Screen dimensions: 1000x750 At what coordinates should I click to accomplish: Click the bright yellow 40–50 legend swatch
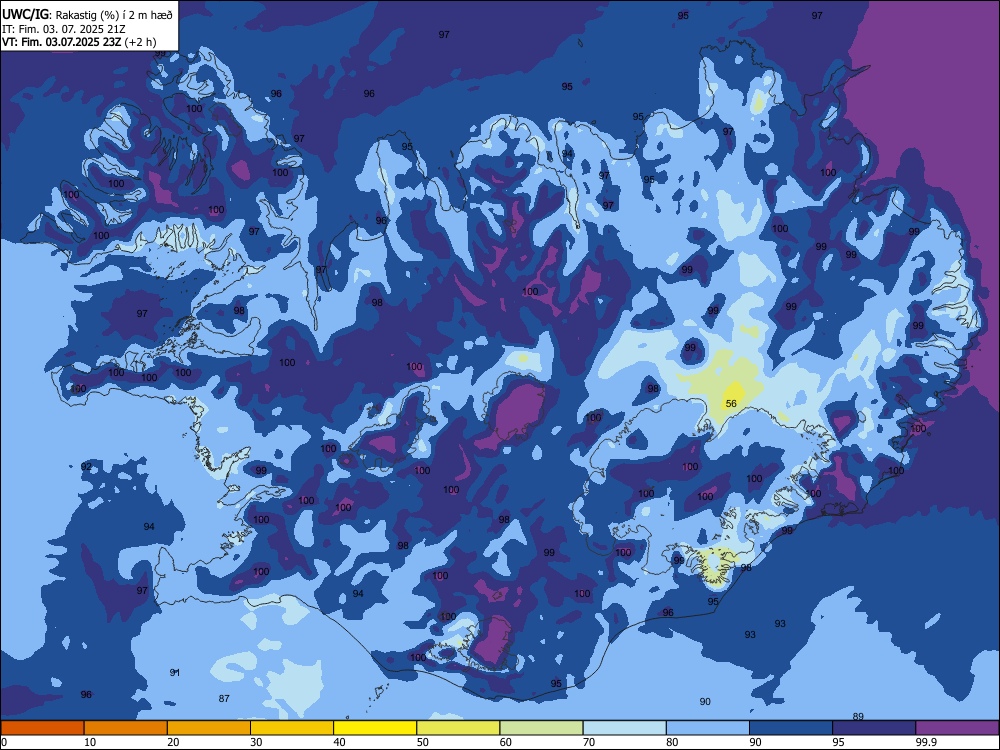[x=375, y=728]
